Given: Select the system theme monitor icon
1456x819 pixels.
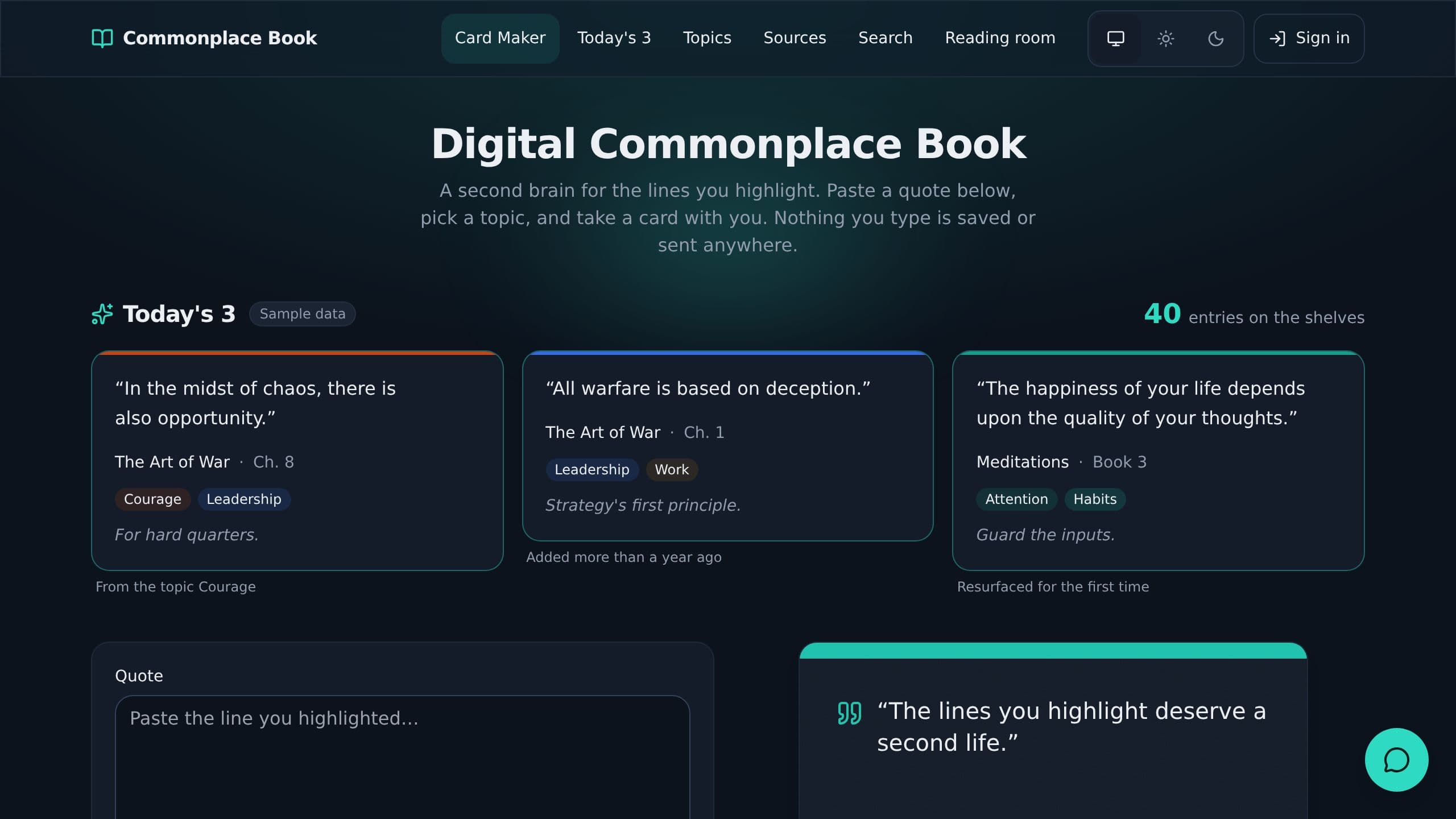Looking at the screenshot, I should (x=1115, y=39).
